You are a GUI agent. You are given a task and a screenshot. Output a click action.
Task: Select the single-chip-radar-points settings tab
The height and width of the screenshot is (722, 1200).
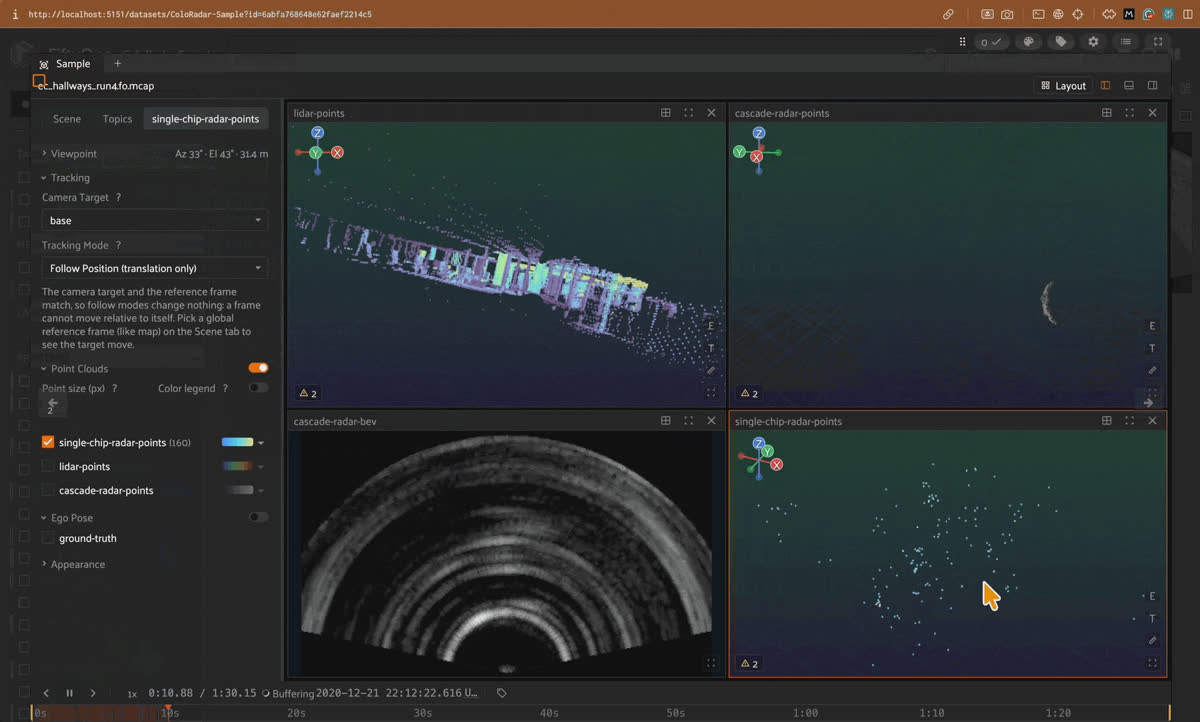pos(205,119)
